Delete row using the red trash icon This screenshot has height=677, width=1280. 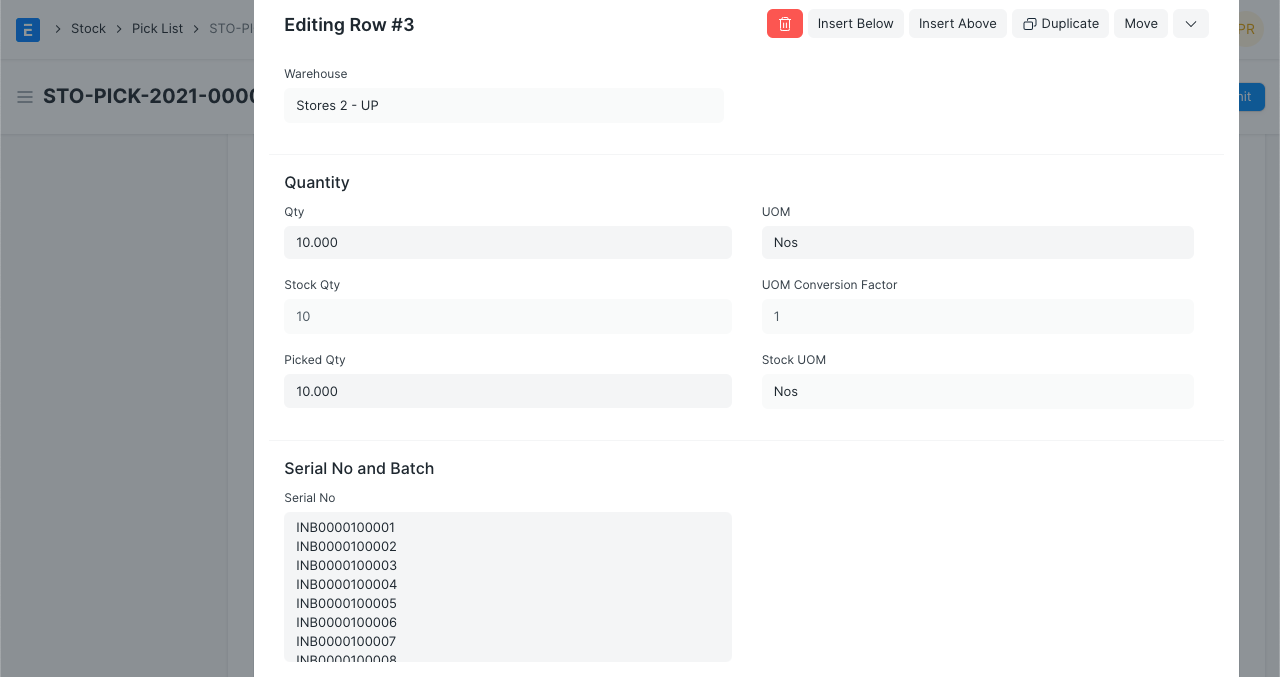784,24
